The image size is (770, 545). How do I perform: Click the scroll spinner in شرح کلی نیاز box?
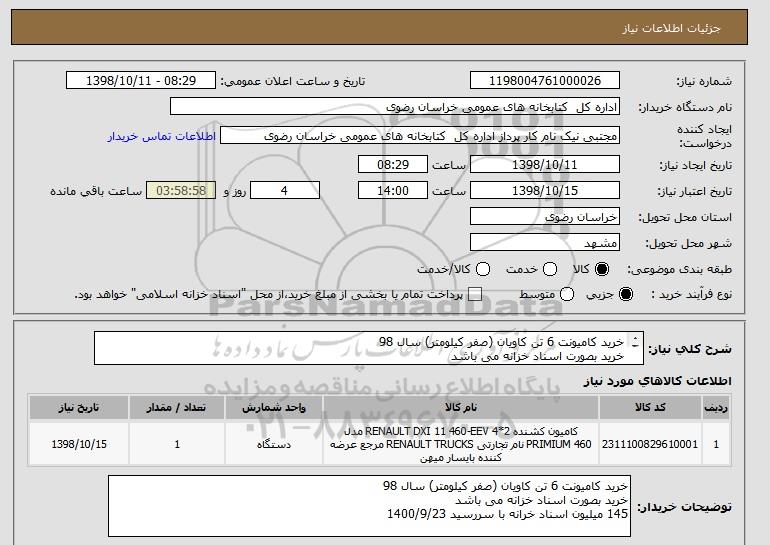pos(635,342)
